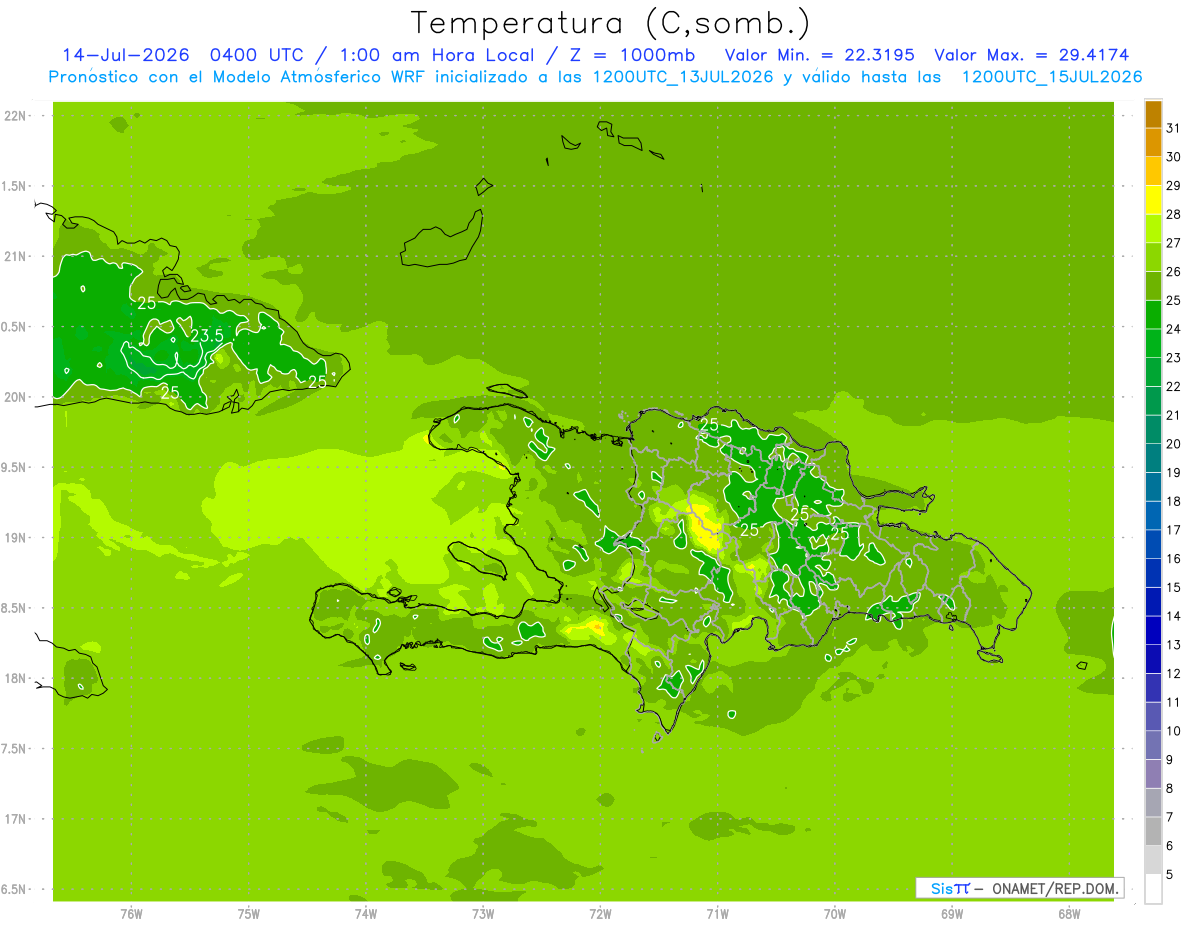The width and height of the screenshot is (1200, 927).
Task: Pick the yellow 28 degree legend swatch
Action: coord(1153,200)
